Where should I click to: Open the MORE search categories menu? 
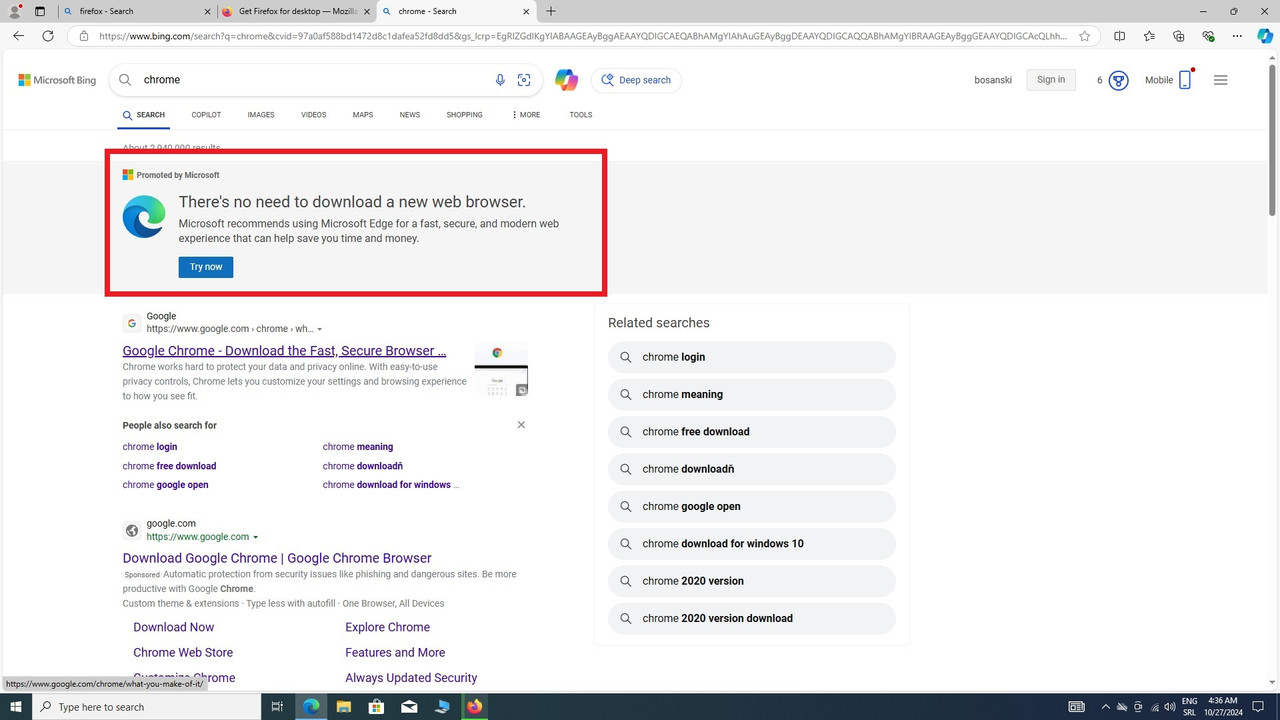click(x=526, y=115)
